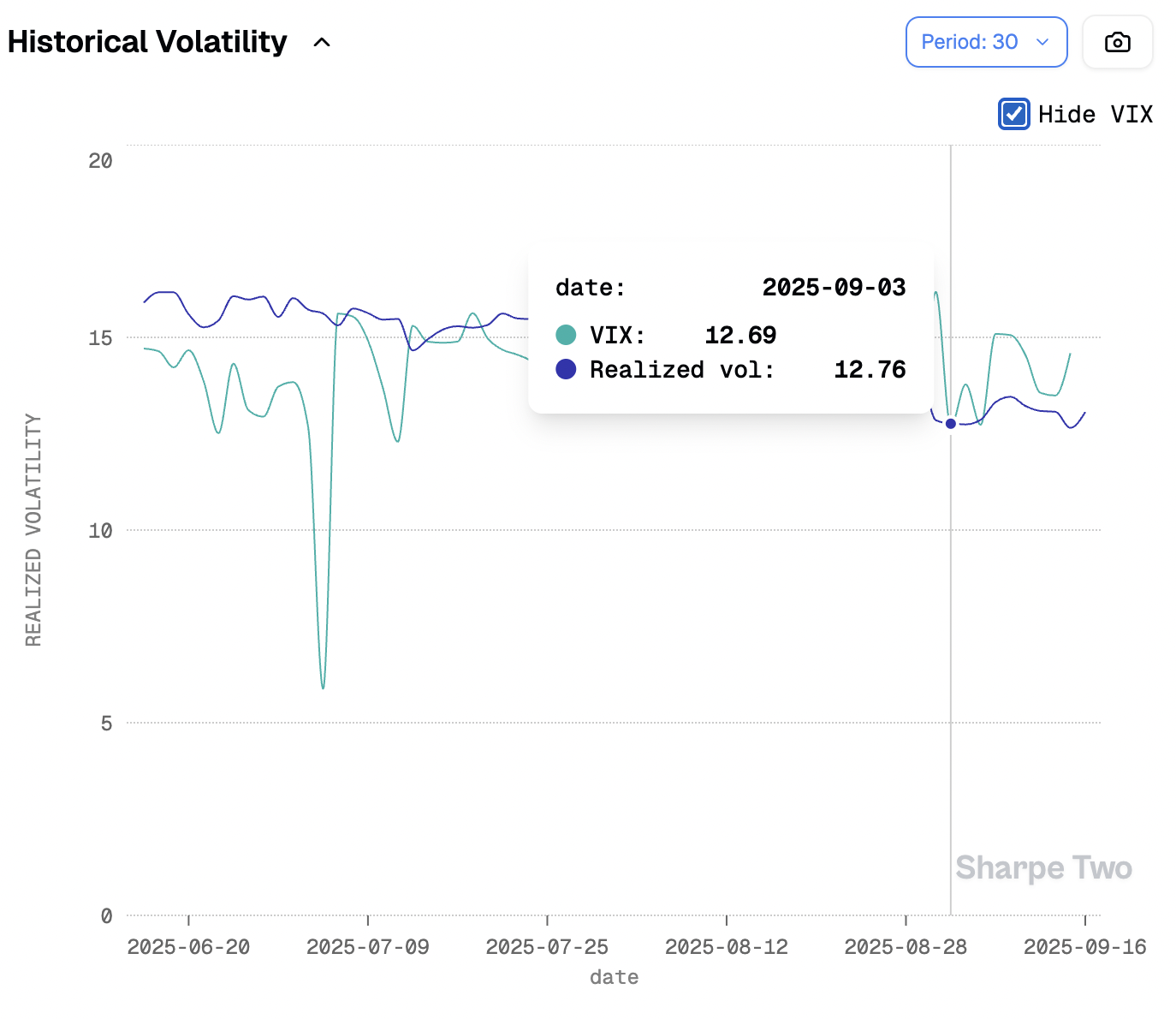Collapse the Historical Volatility section chevron

tap(322, 42)
